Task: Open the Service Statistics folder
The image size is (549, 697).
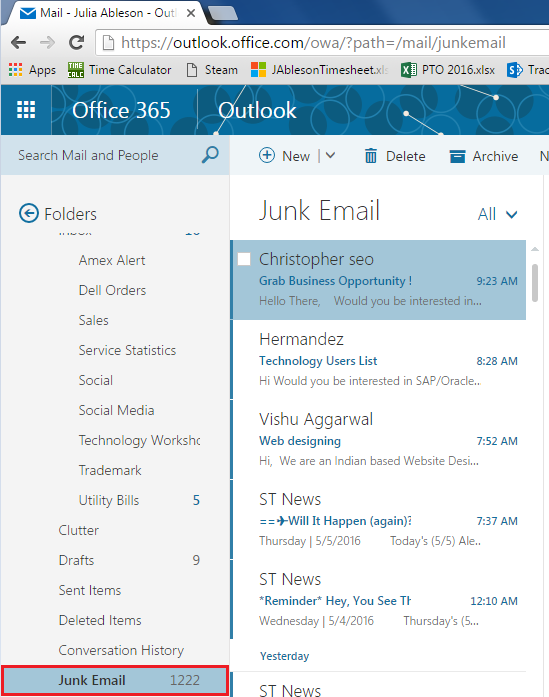Action: tap(127, 350)
